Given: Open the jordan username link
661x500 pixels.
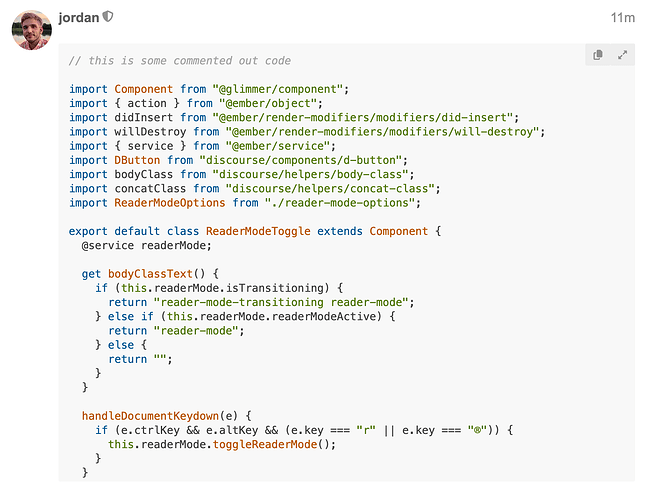Looking at the screenshot, I should 79,18.
